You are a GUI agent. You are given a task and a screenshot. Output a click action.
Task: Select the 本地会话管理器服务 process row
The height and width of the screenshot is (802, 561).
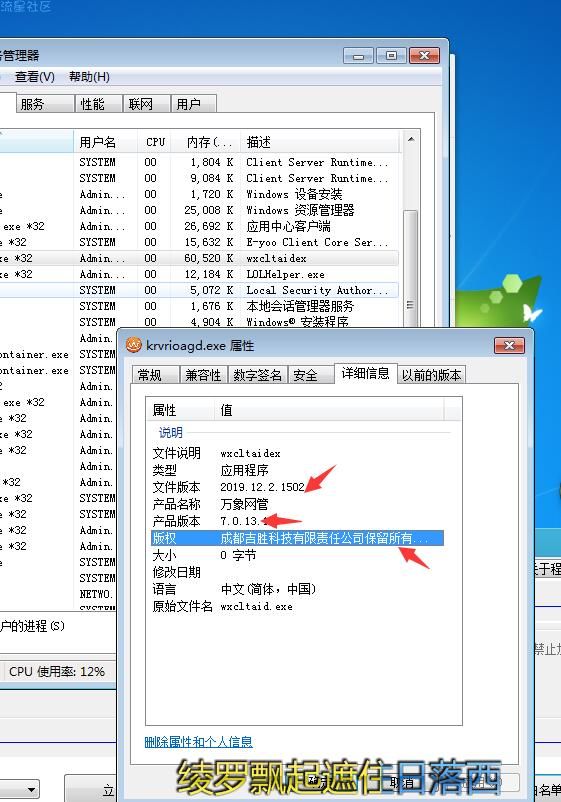click(199, 306)
